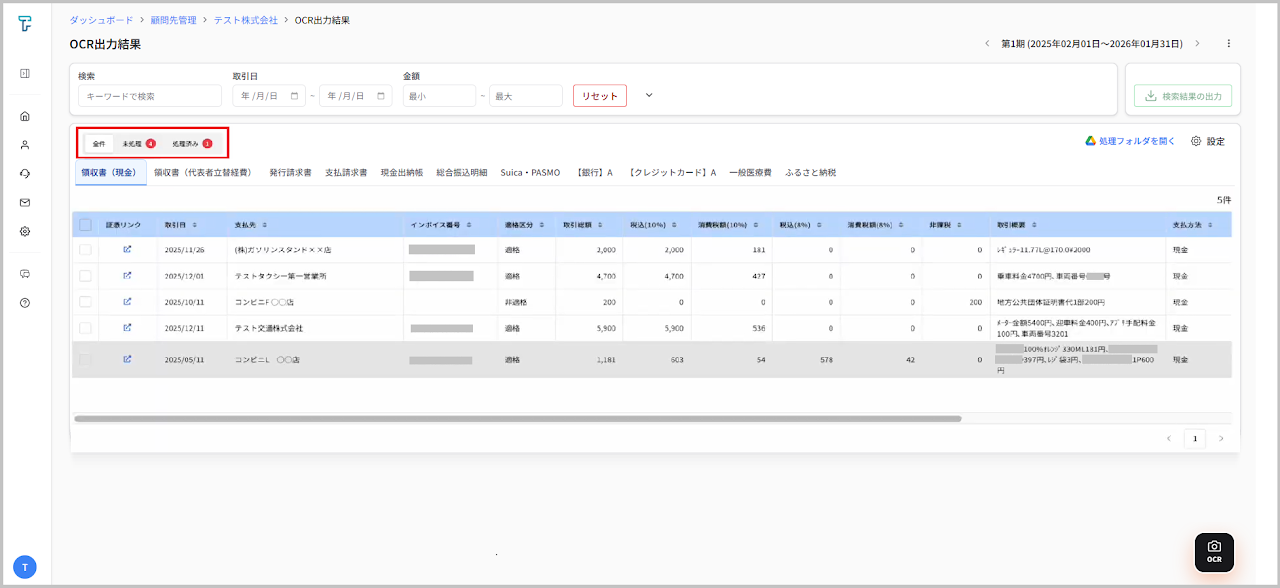
Task: Focus the 最大 amount field
Action: [x=526, y=96]
